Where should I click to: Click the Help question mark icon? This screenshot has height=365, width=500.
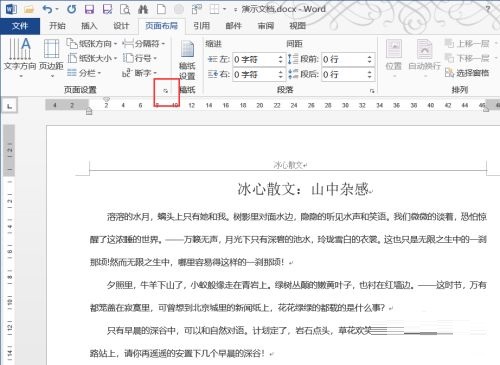pos(488,9)
